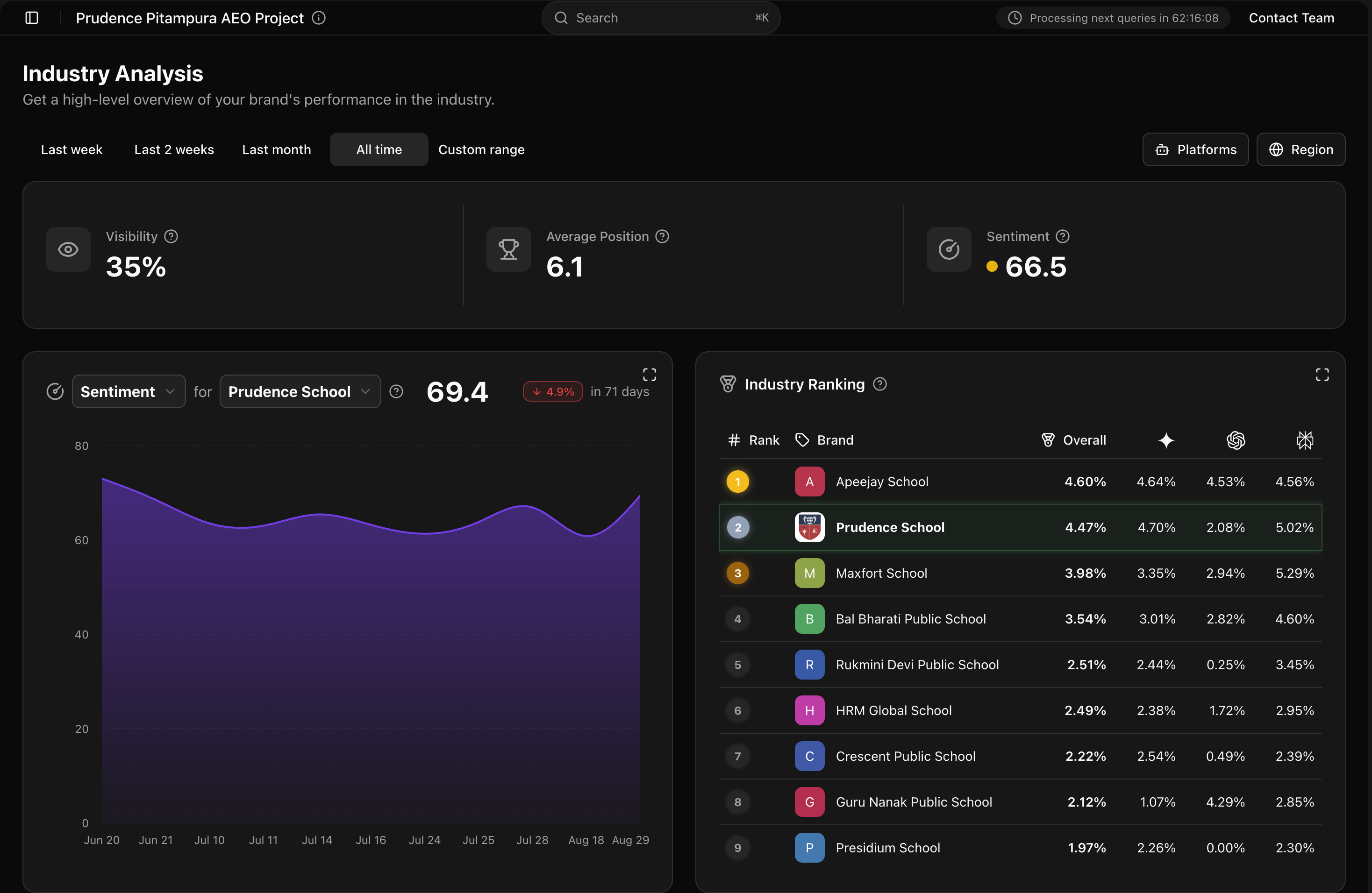Click the gauge Sentiment icon tile

pyautogui.click(x=949, y=249)
